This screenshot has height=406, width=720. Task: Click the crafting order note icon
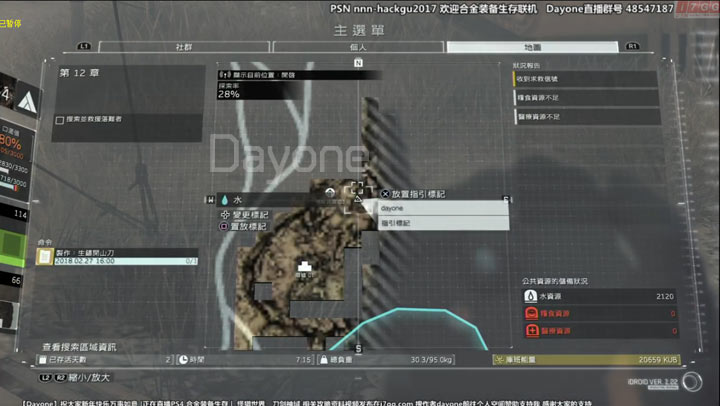[x=45, y=257]
